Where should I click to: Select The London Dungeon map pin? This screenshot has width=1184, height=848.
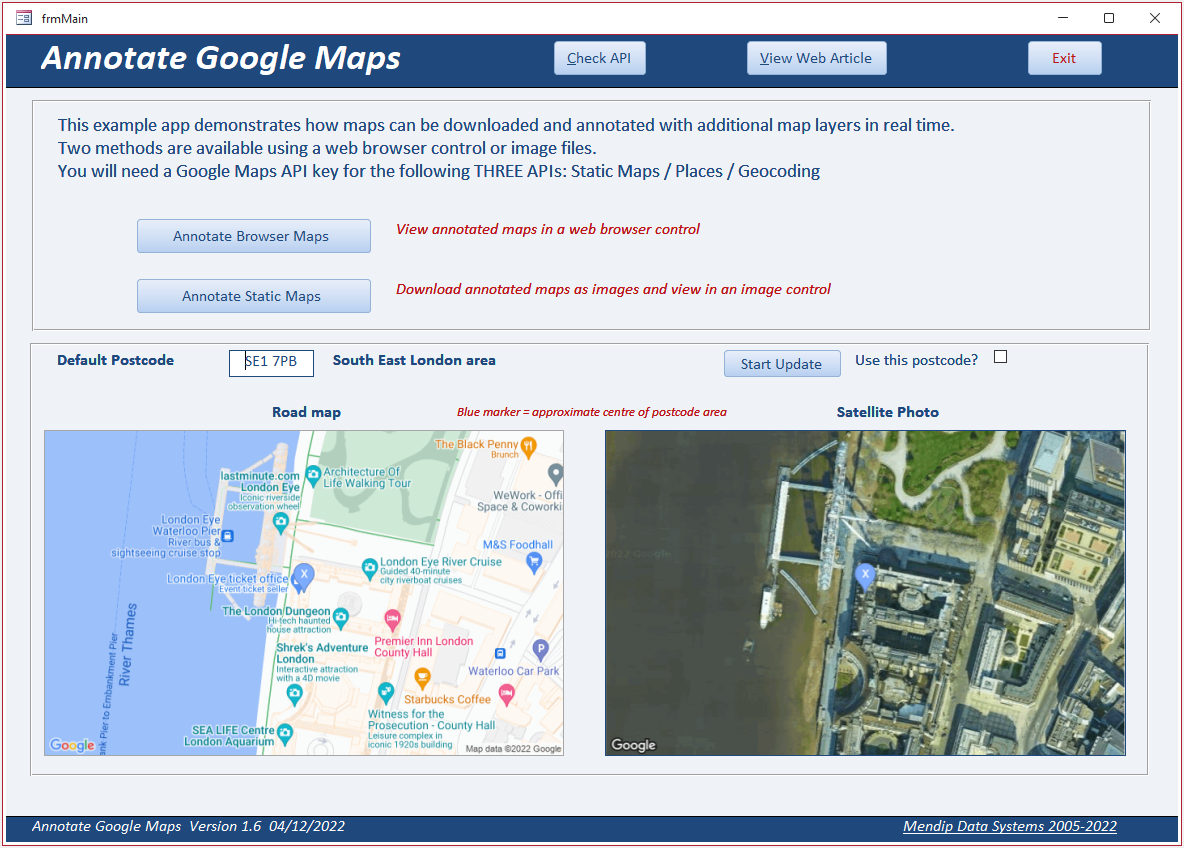[341, 618]
